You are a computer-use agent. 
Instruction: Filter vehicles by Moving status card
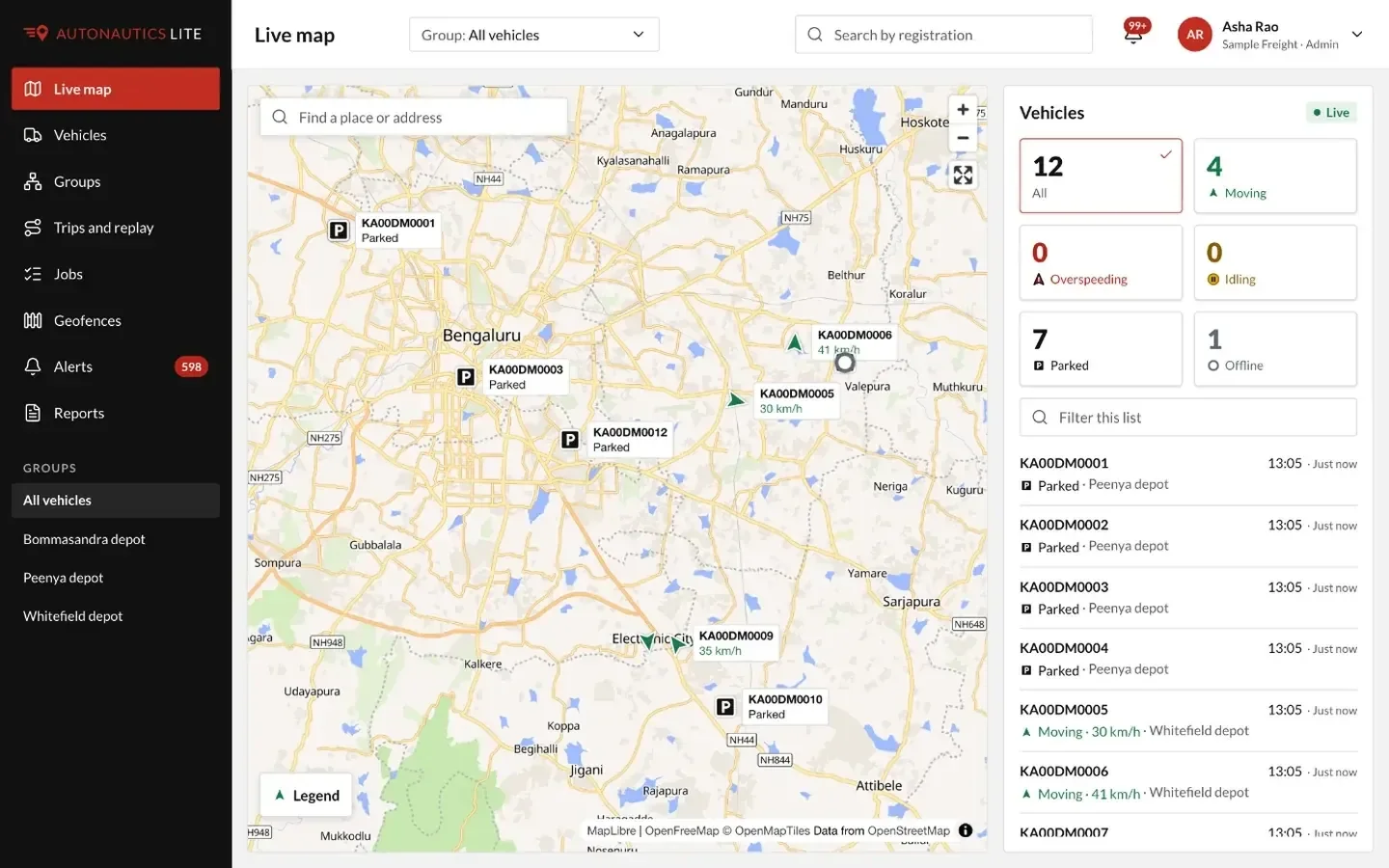[1275, 176]
